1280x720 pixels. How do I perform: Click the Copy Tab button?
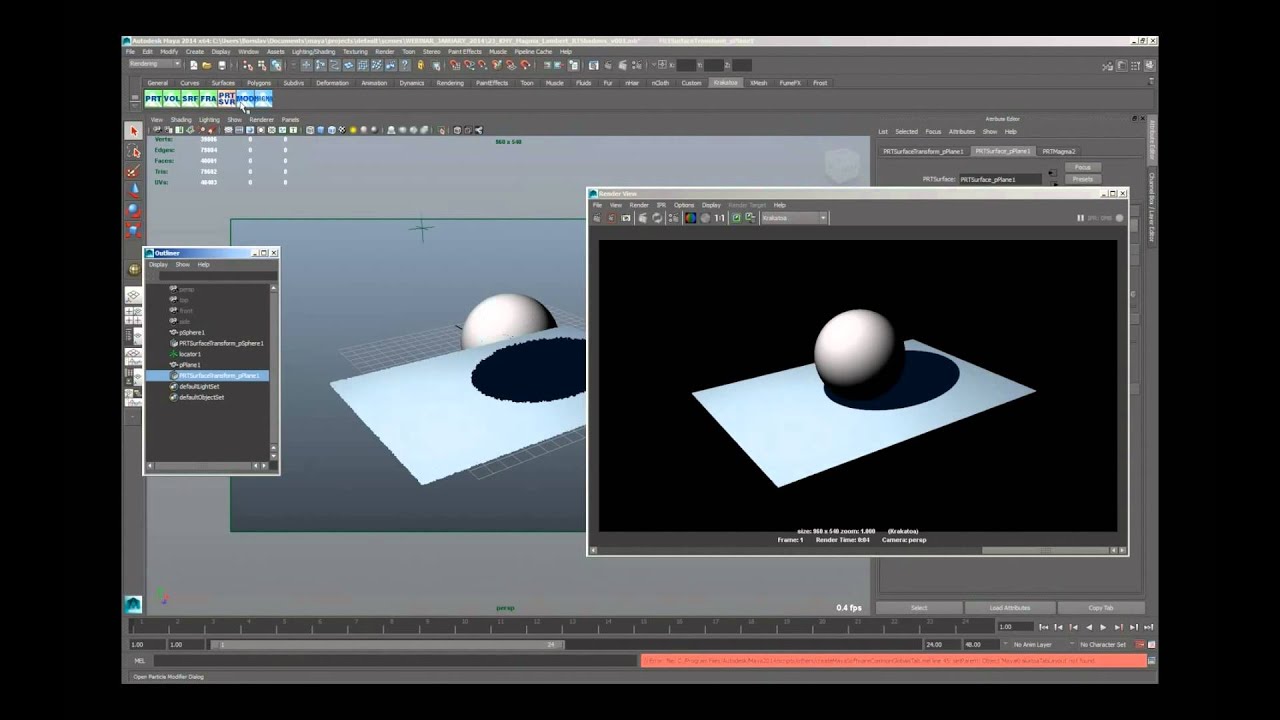[1100, 608]
